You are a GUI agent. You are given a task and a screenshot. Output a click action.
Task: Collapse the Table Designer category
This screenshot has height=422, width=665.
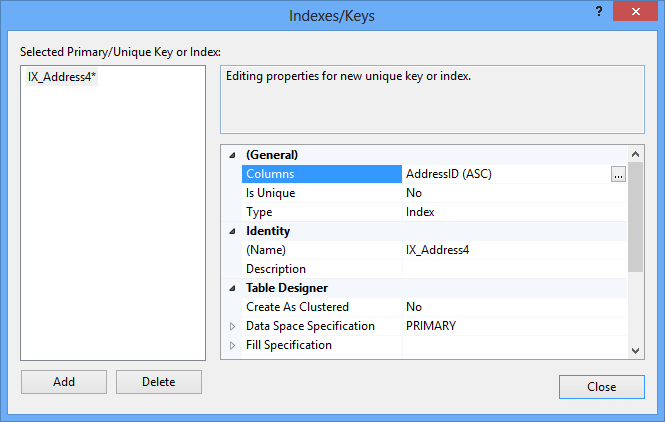tap(233, 289)
